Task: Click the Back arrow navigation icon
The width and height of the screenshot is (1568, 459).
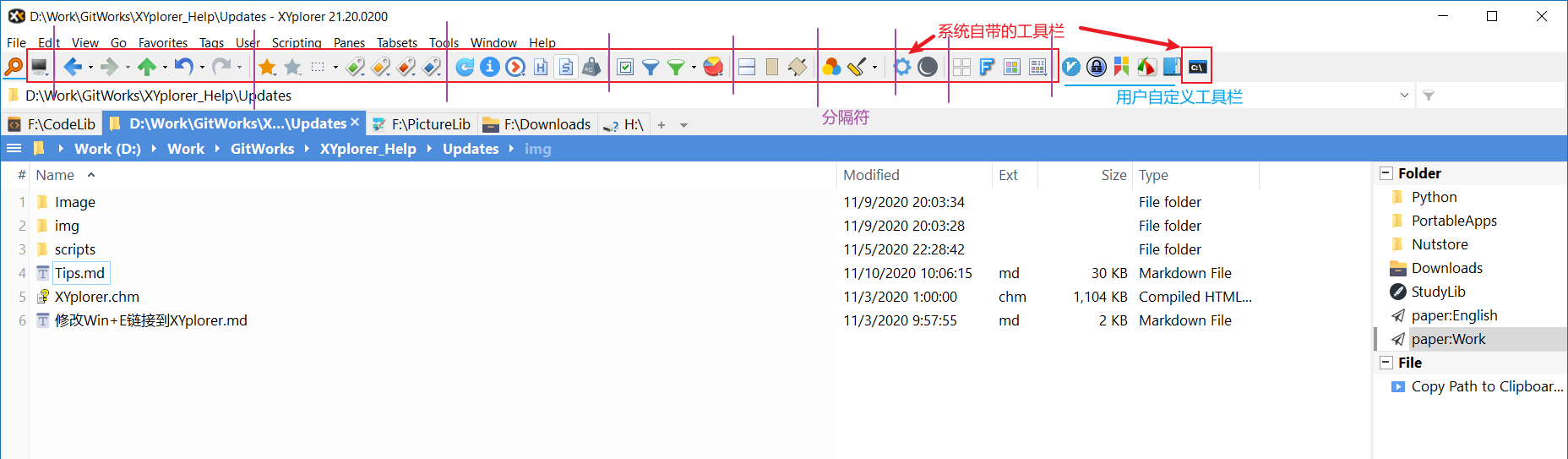Action: click(73, 67)
